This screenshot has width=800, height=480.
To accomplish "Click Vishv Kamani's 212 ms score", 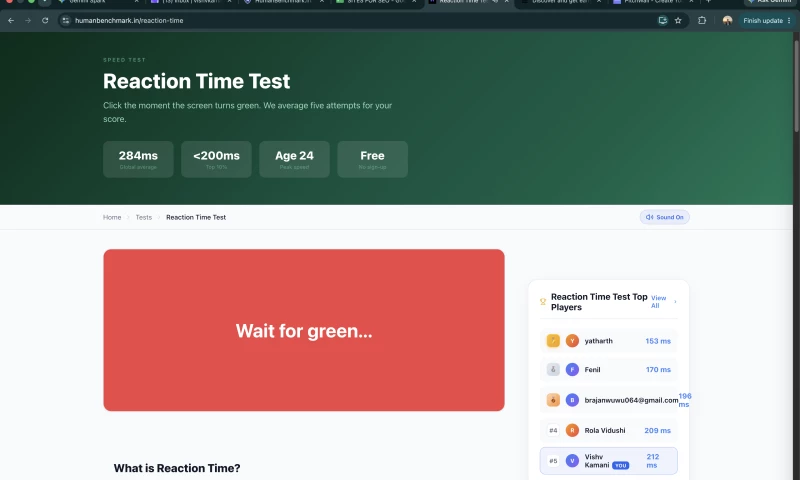I will pos(653,461).
